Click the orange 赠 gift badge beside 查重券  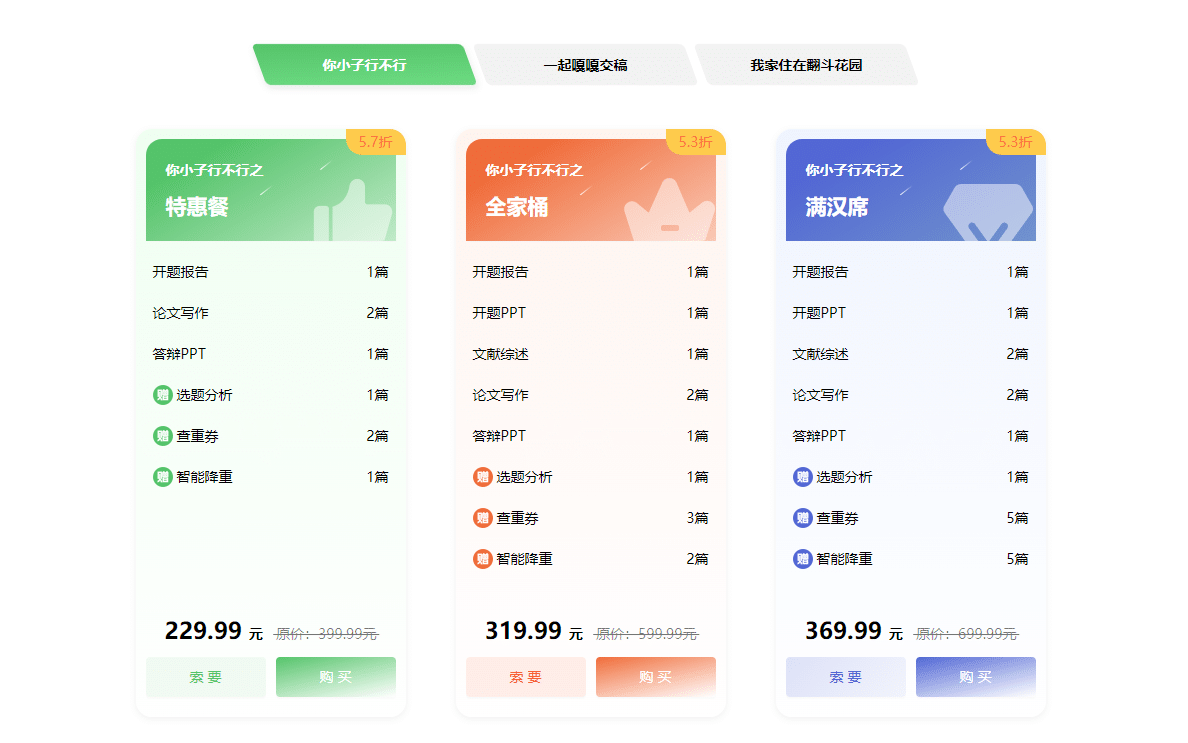tap(481, 518)
